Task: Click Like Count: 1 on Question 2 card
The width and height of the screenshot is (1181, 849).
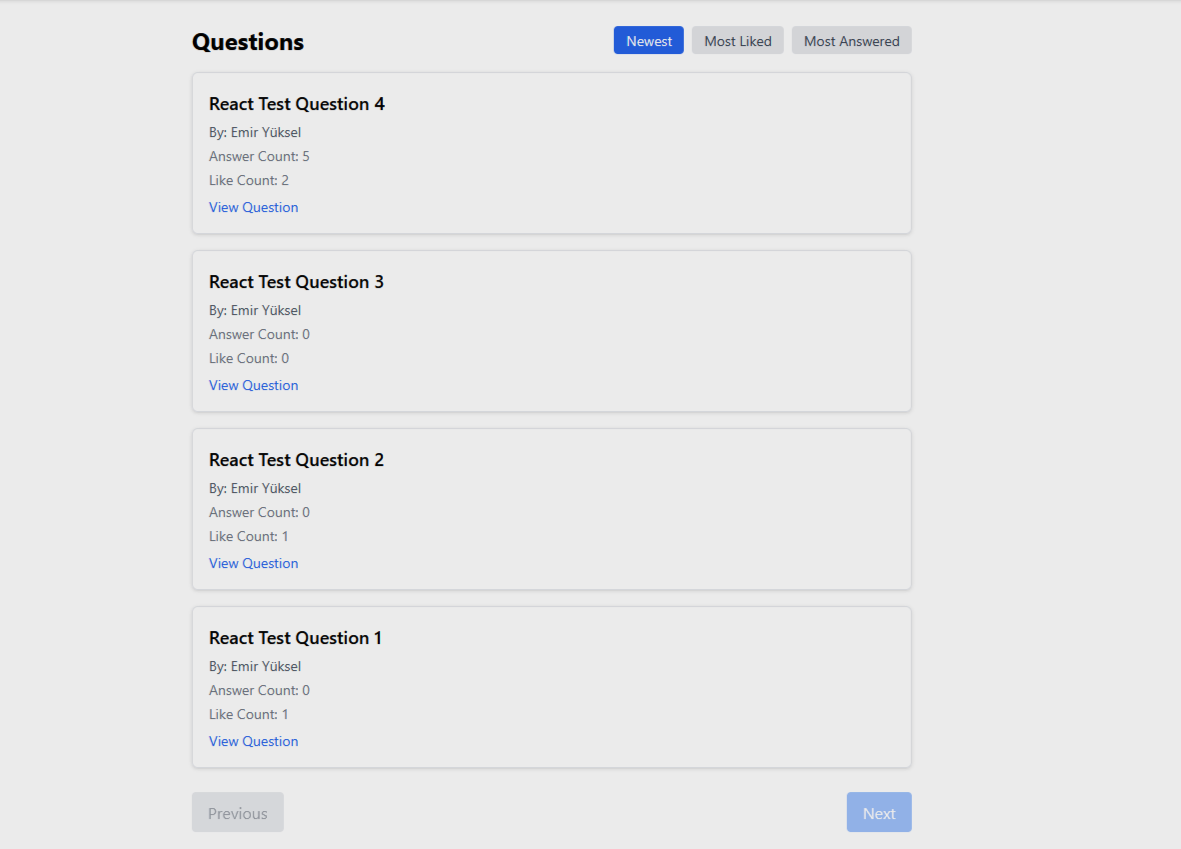Action: pyautogui.click(x=249, y=536)
